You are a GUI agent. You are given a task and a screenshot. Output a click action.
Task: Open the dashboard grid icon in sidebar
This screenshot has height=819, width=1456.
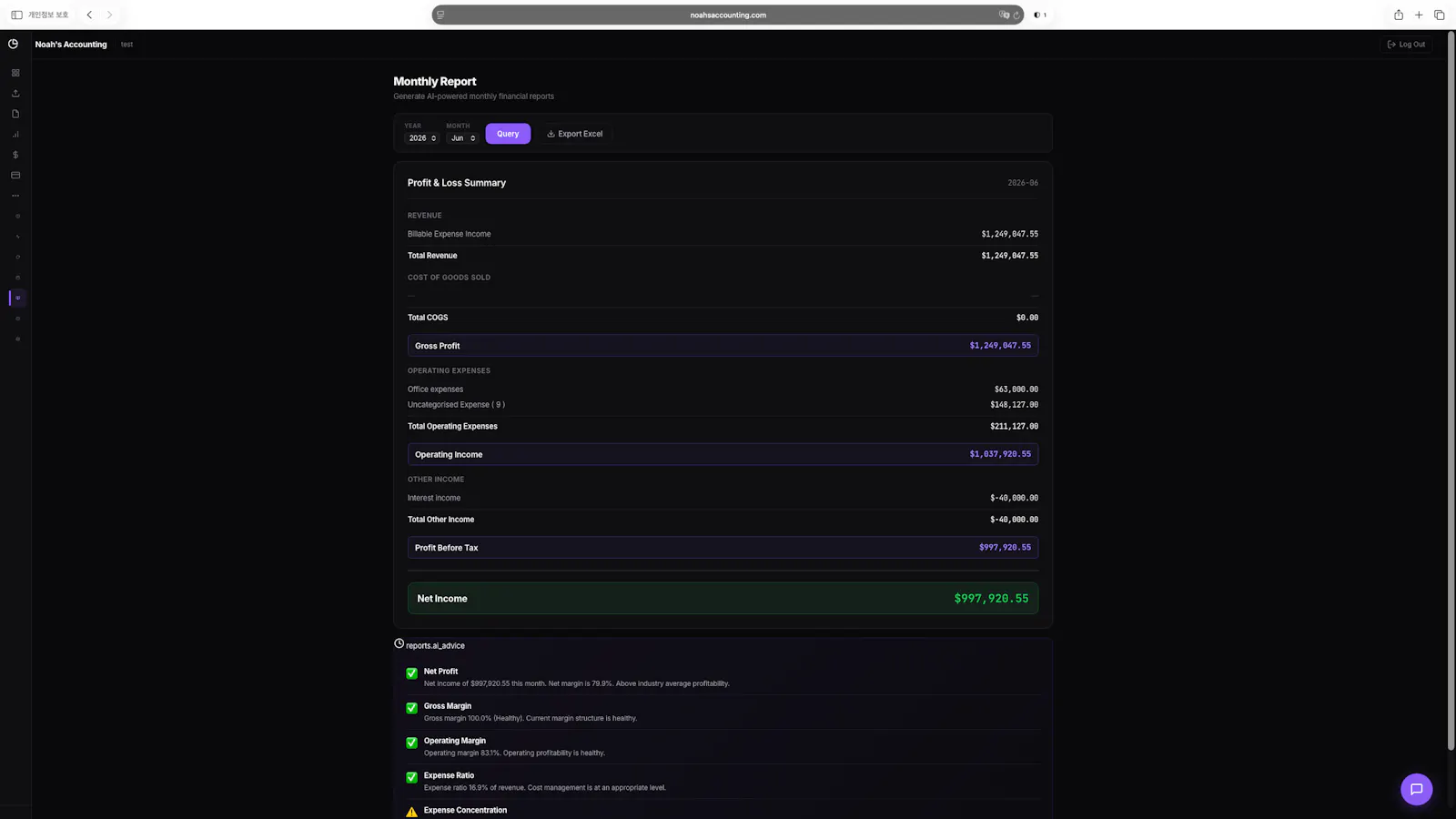(15, 73)
